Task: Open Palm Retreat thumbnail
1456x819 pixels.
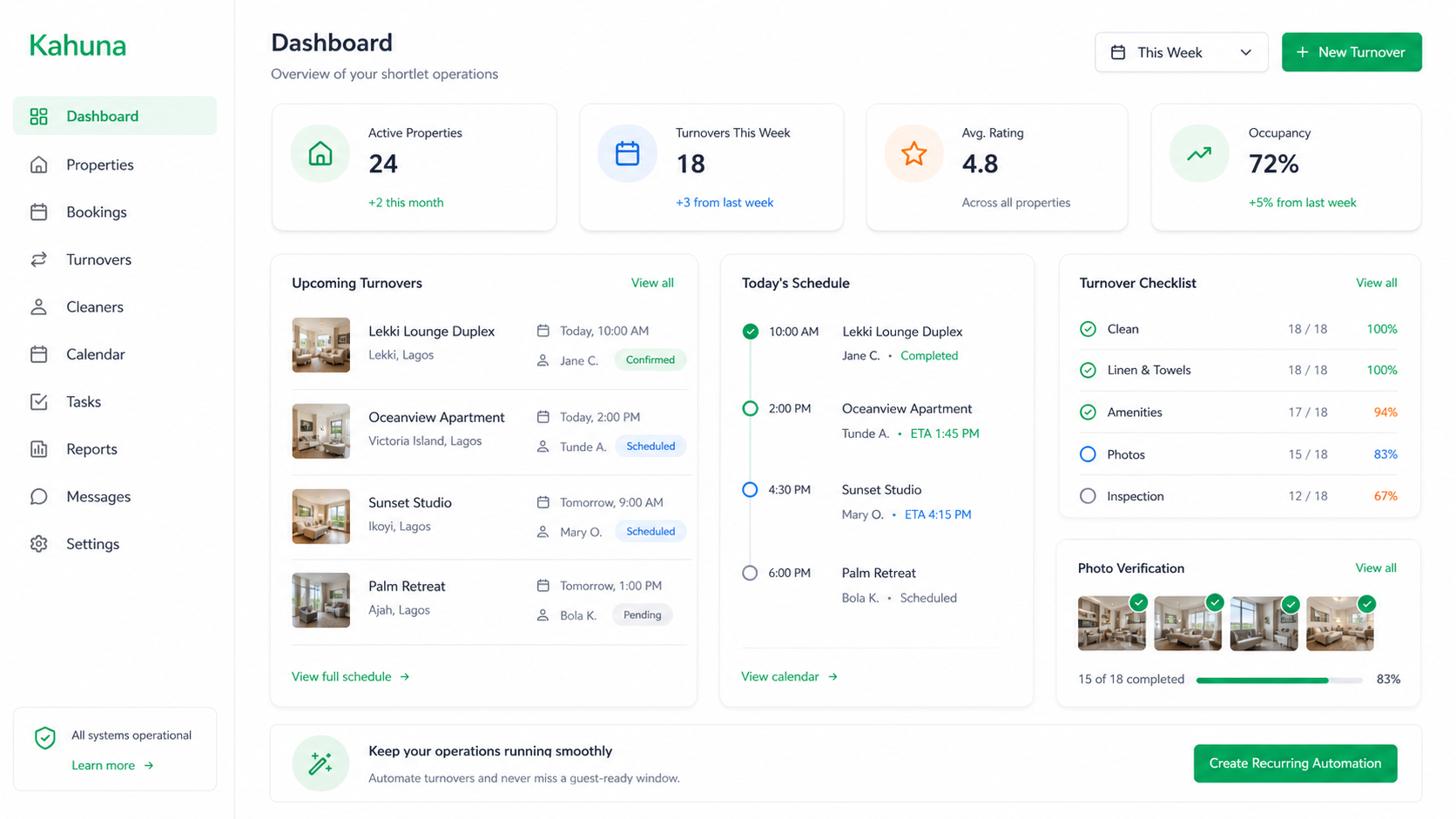Action: tap(320, 600)
